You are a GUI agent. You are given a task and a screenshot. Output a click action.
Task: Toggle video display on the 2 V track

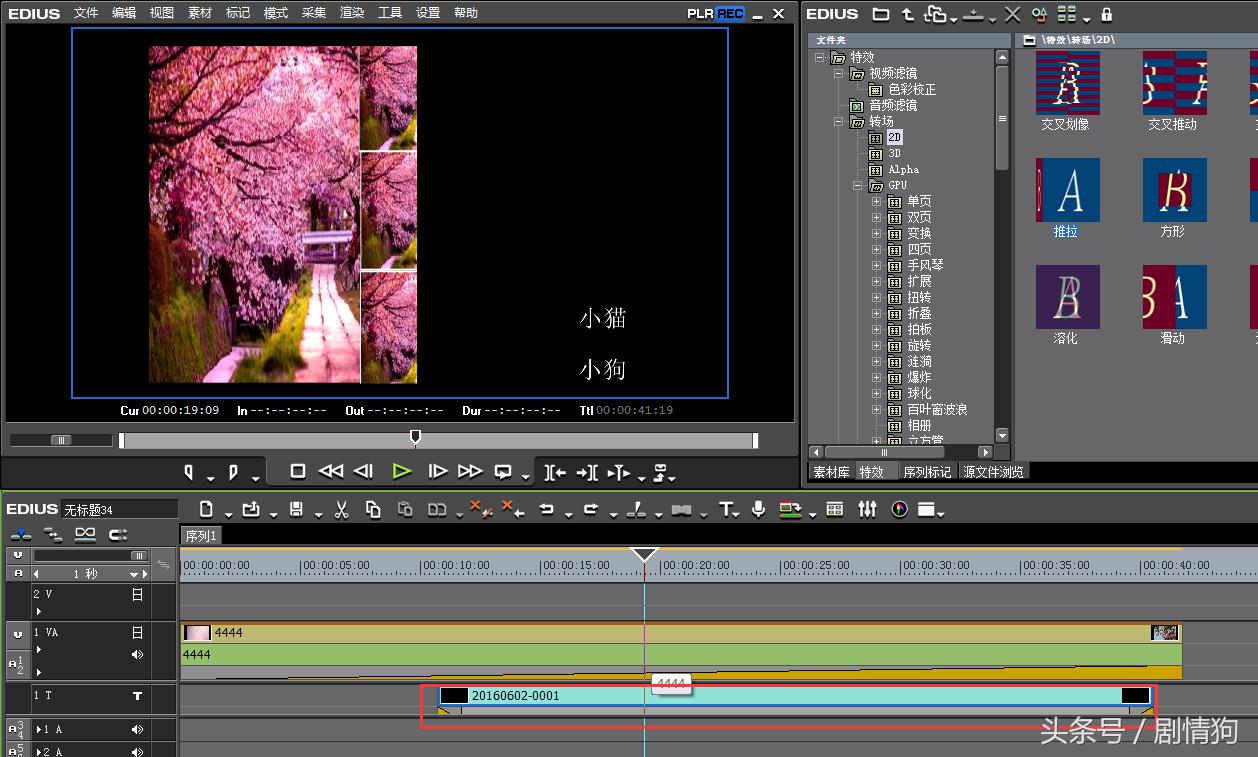(137, 594)
